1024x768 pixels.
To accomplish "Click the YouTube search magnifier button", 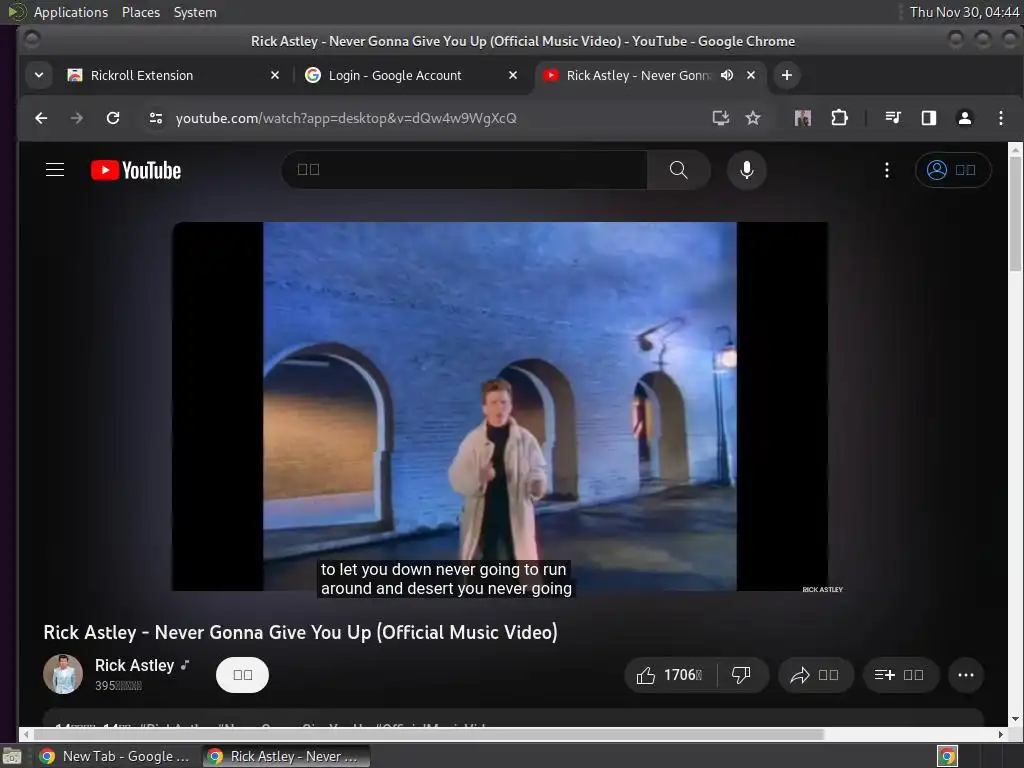I will click(679, 170).
